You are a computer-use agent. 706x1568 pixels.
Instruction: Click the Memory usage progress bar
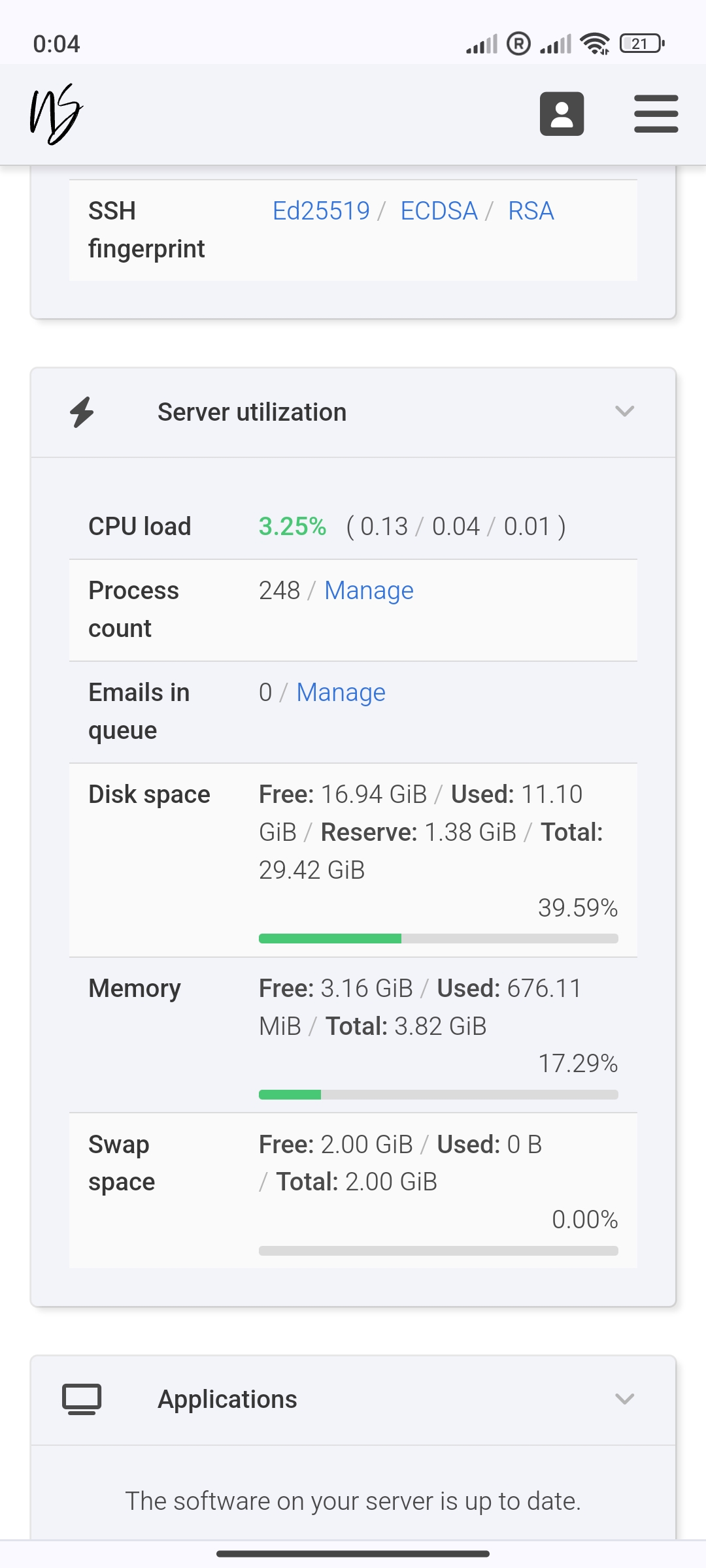[x=438, y=1094]
